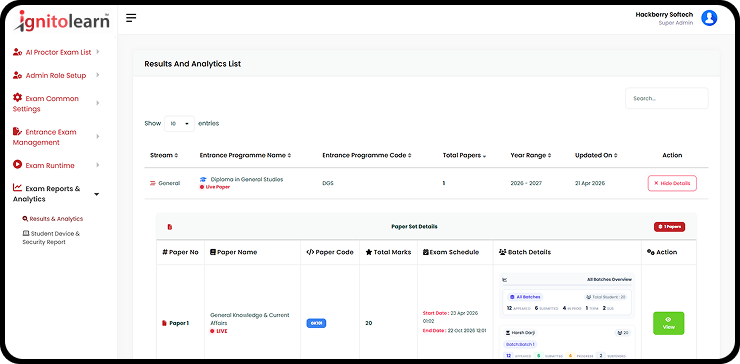Click the Batch 1 tag
Viewport: 740px width, 364px height.
point(520,344)
